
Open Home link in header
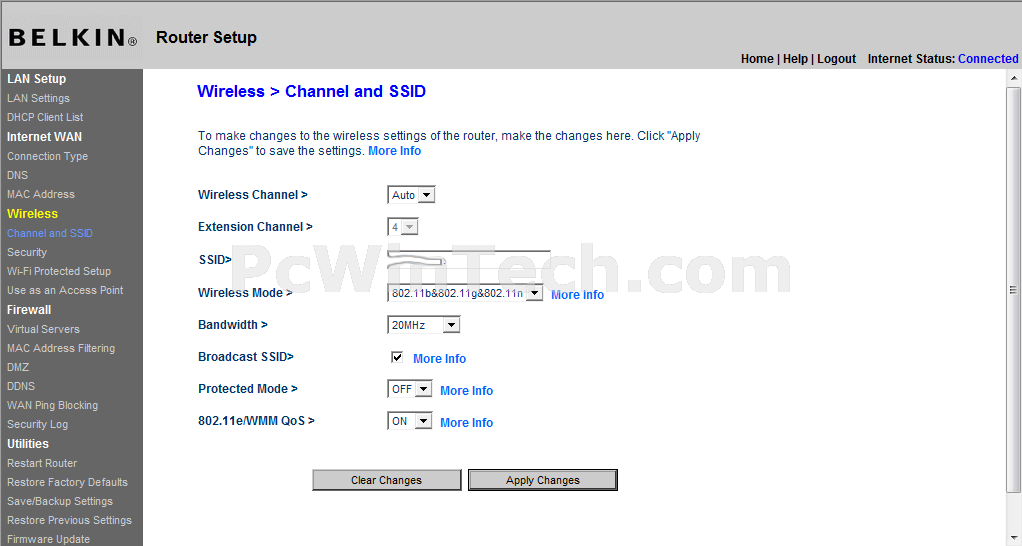(x=757, y=59)
